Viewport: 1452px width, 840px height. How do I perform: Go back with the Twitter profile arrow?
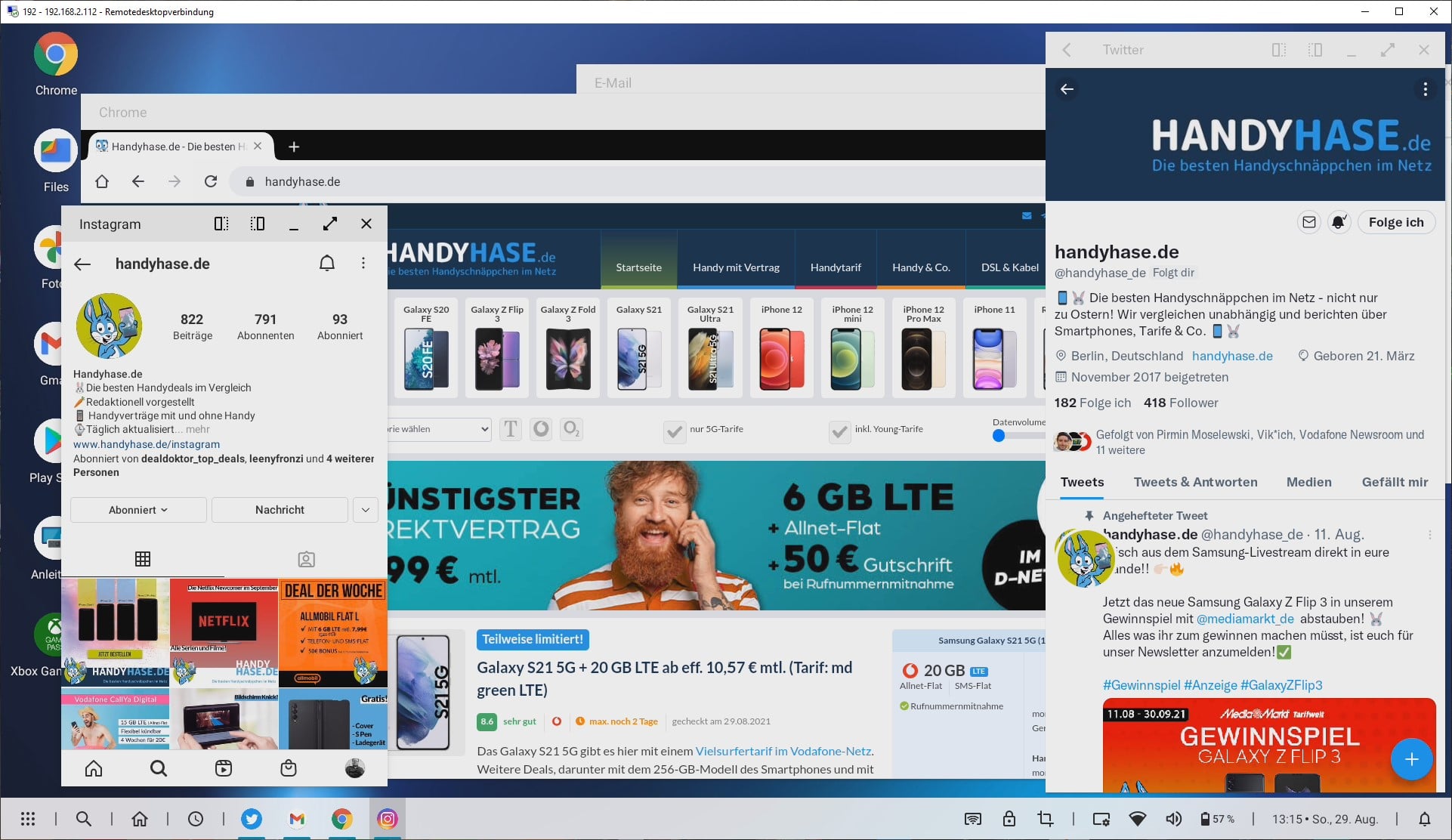pos(1067,89)
